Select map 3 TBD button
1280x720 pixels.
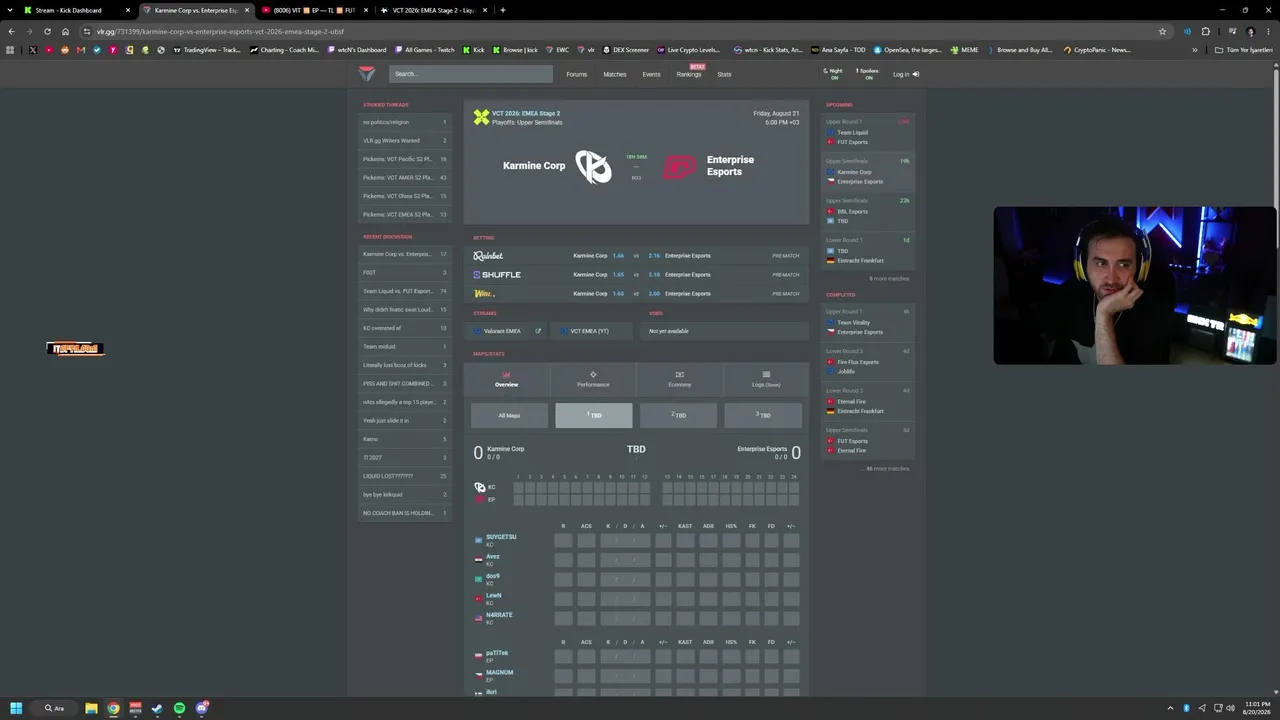763,415
